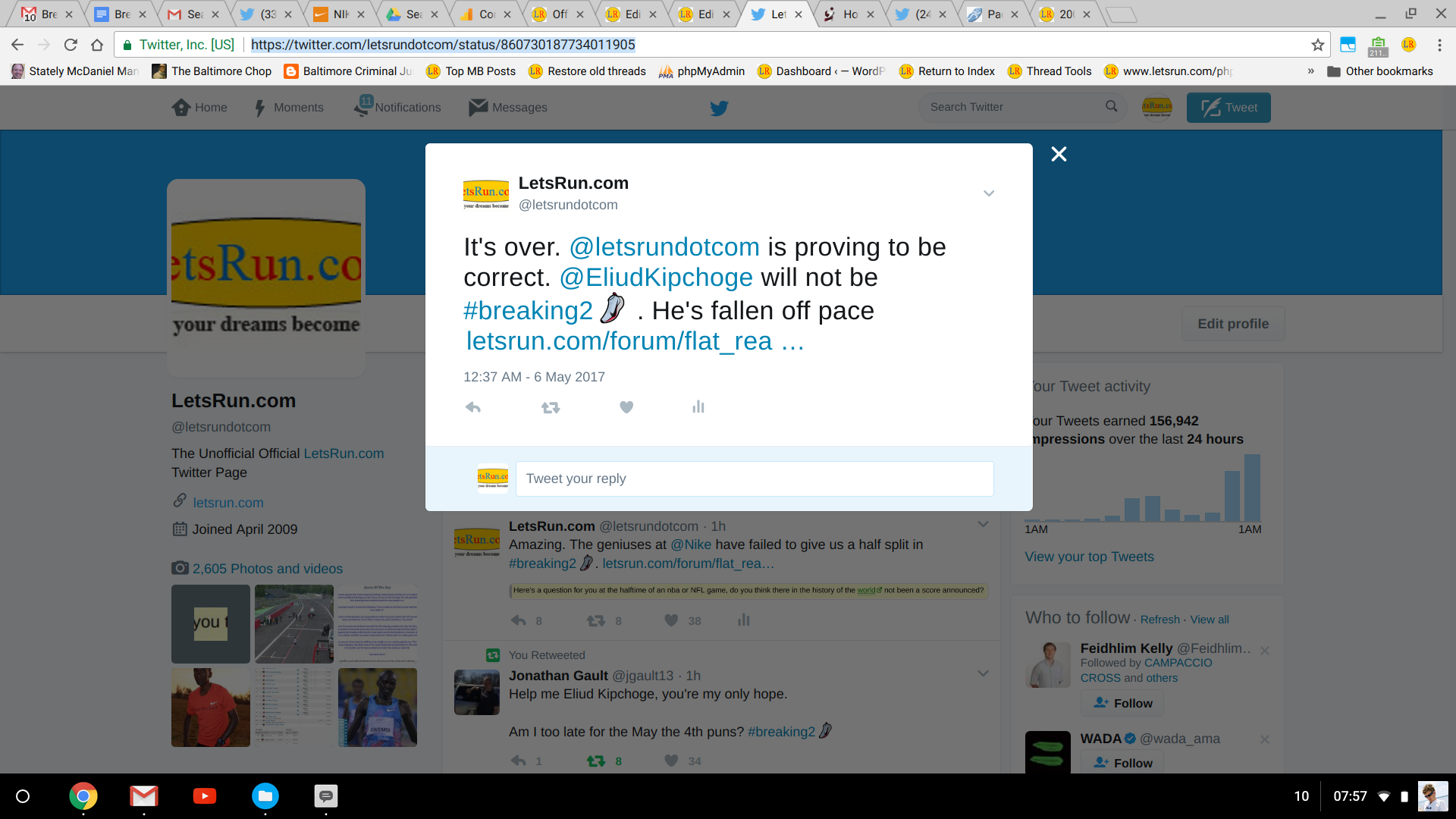1456x819 pixels.
Task: Follow Feidhlim Kelly
Action: click(x=1122, y=703)
